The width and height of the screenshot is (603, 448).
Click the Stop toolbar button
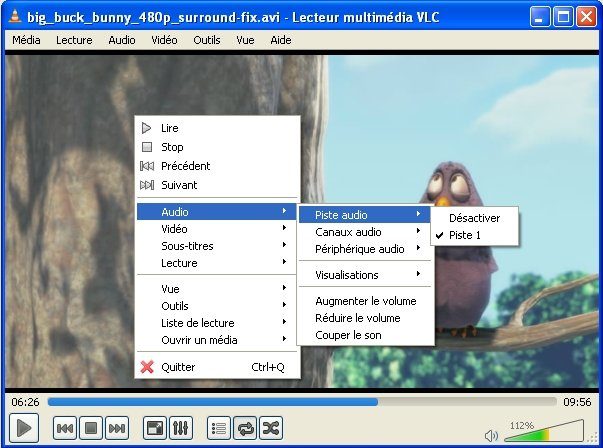[x=91, y=428]
